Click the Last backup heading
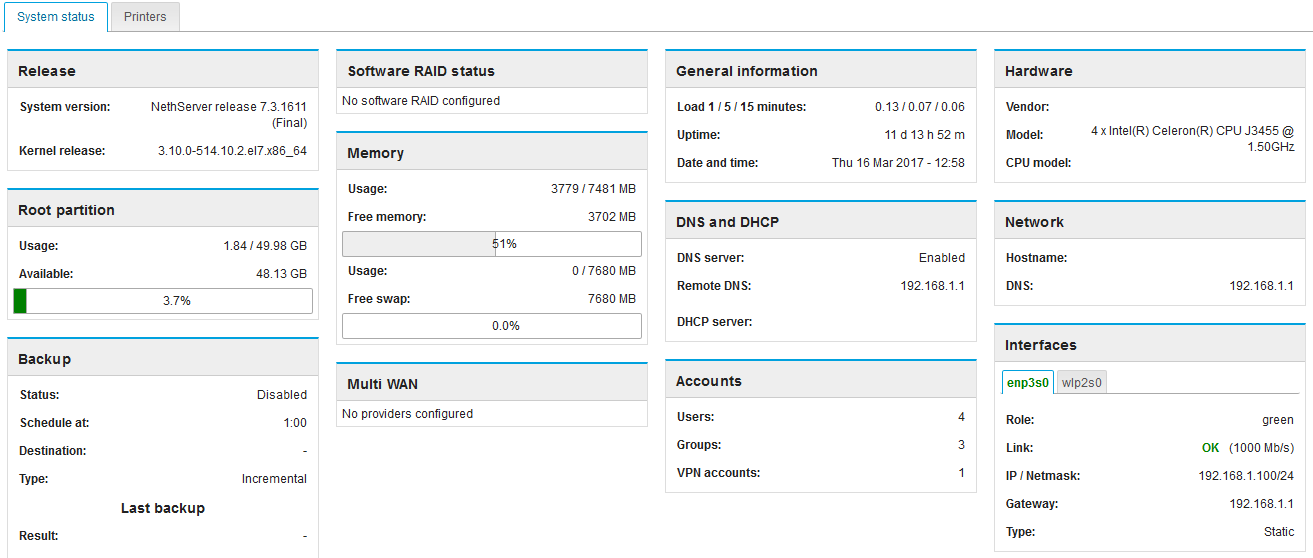This screenshot has height=558, width=1313. [163, 508]
